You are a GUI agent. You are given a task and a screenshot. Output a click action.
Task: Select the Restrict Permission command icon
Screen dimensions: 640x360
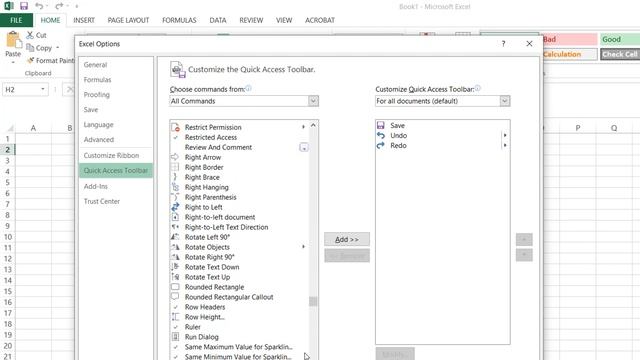pyautogui.click(x=176, y=127)
